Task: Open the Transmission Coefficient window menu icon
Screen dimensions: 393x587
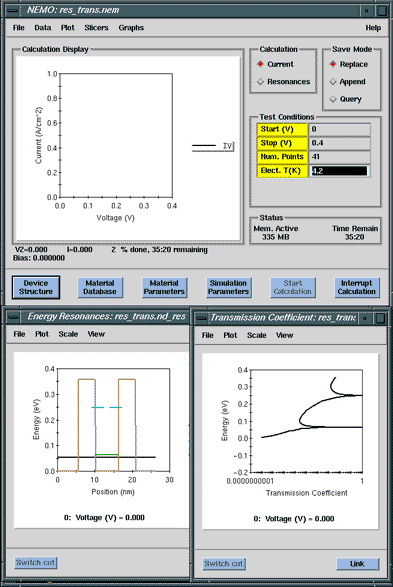Action: (x=202, y=318)
